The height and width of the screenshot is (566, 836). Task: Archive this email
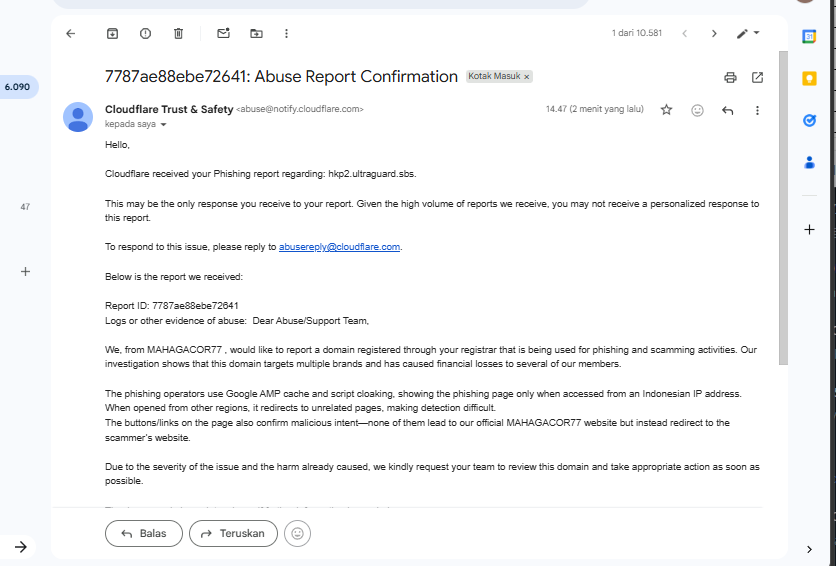point(112,34)
